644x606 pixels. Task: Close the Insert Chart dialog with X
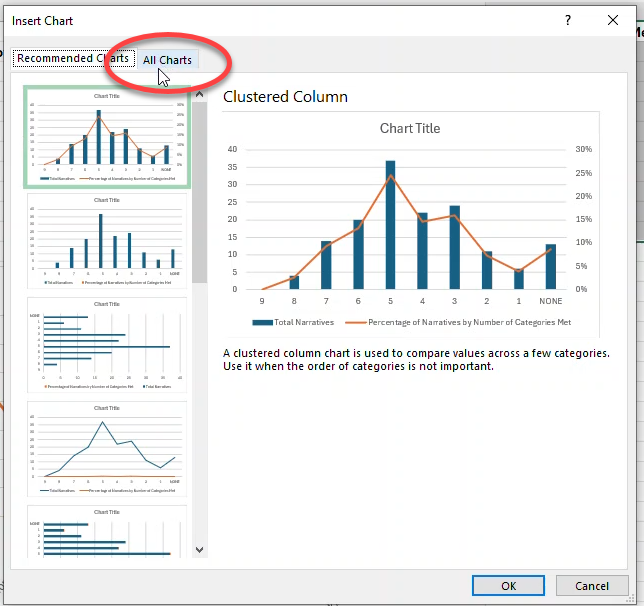tap(613, 20)
